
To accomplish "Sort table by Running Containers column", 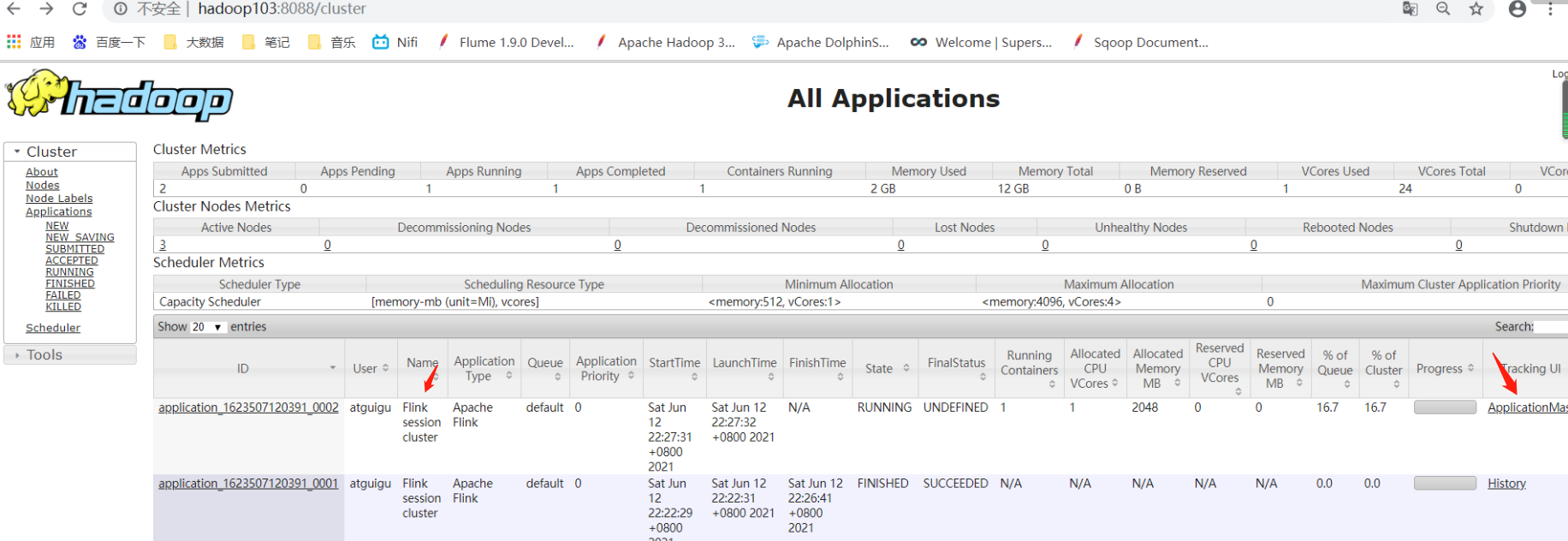I will [x=1030, y=368].
